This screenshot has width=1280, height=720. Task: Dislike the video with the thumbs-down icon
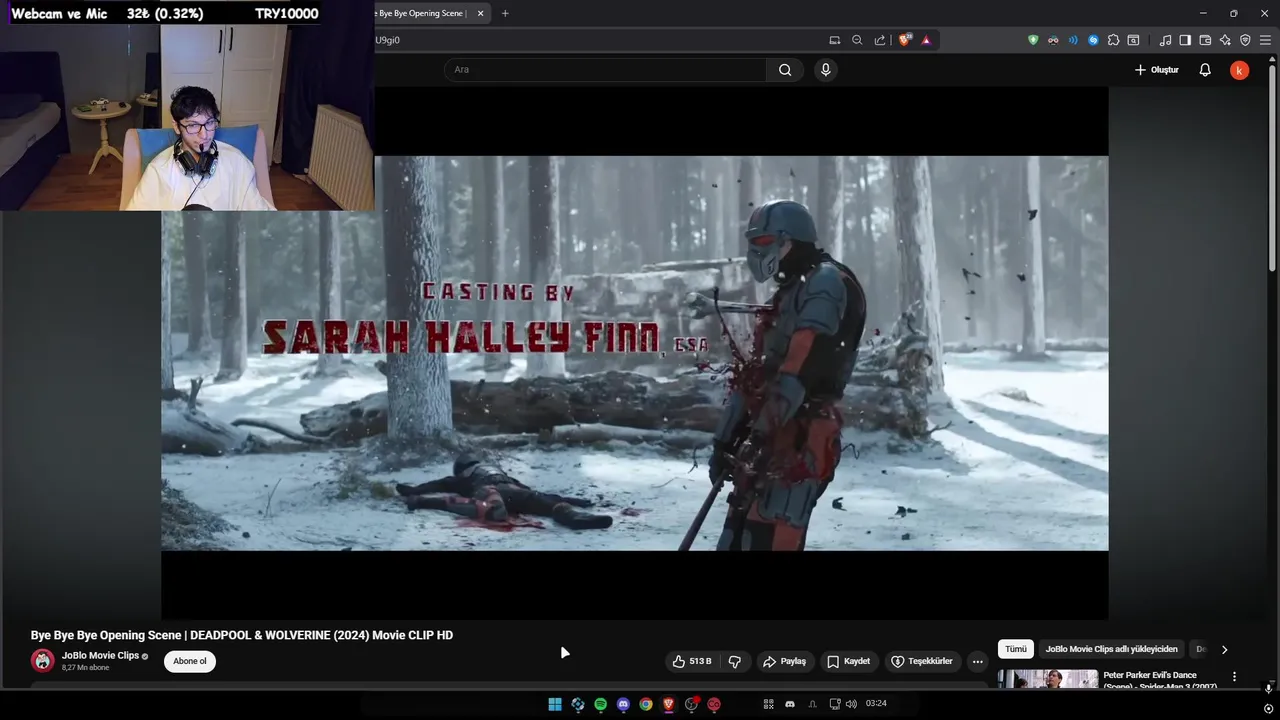tap(735, 661)
